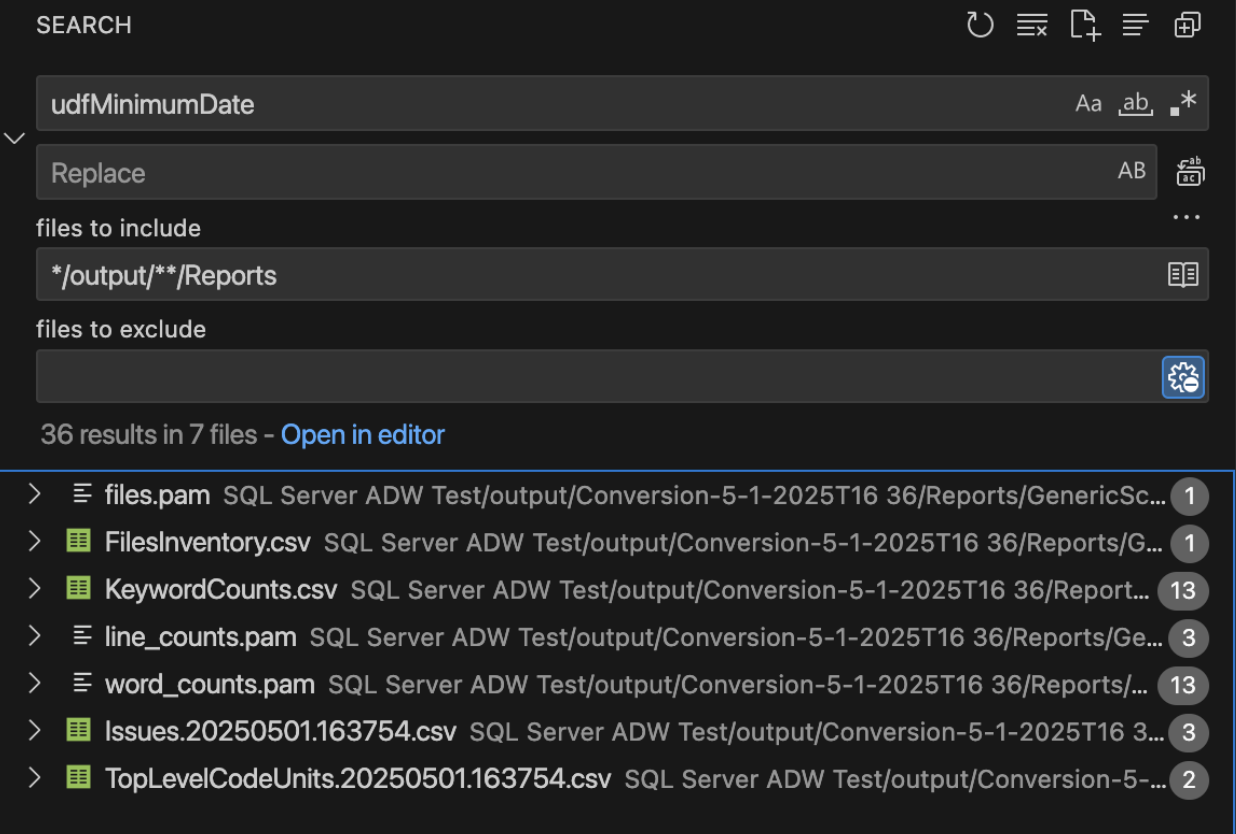Screen dimensions: 1236x834
Task: Open a new Search Editor
Action: (x=1083, y=25)
